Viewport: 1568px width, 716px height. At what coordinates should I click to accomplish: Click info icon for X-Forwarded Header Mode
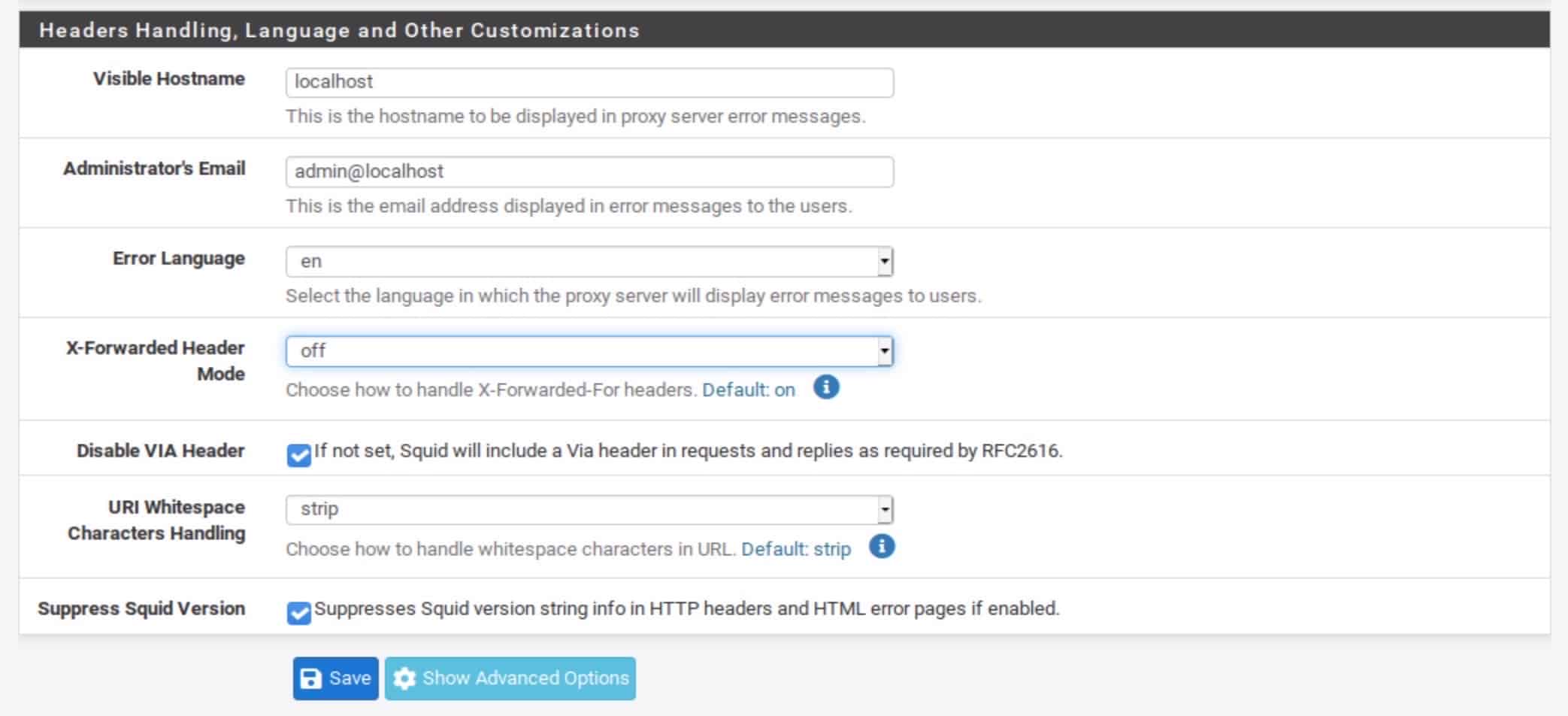(826, 387)
